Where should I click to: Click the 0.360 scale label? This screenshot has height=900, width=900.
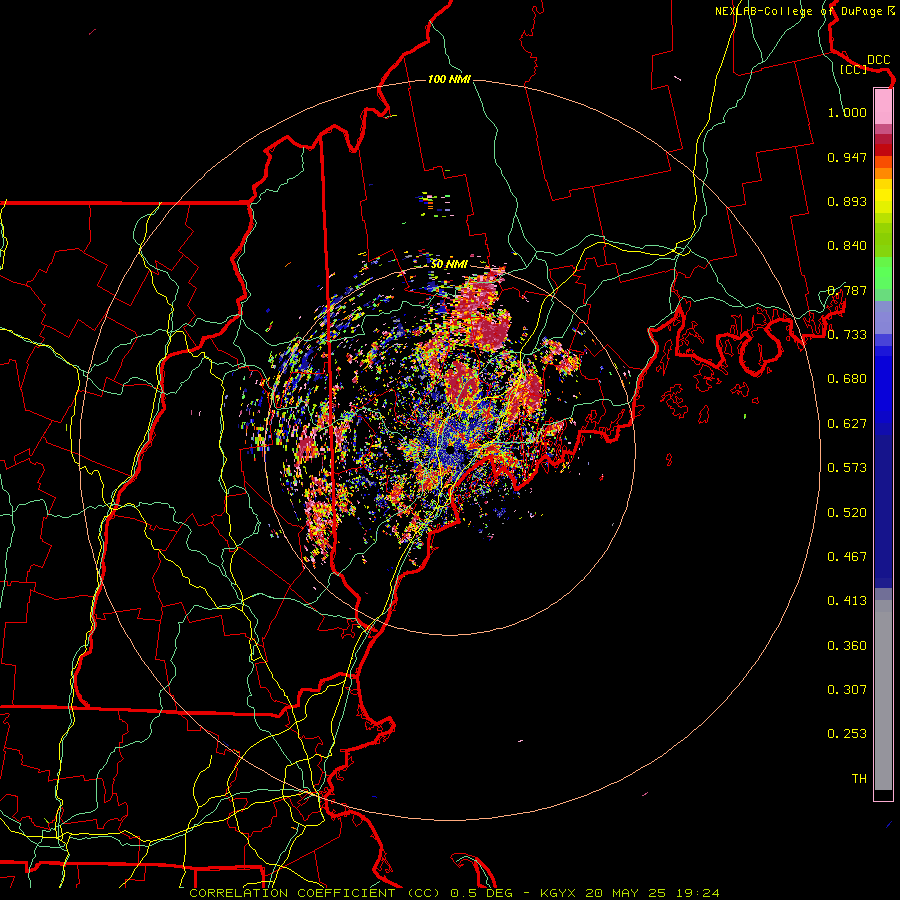[x=847, y=646]
